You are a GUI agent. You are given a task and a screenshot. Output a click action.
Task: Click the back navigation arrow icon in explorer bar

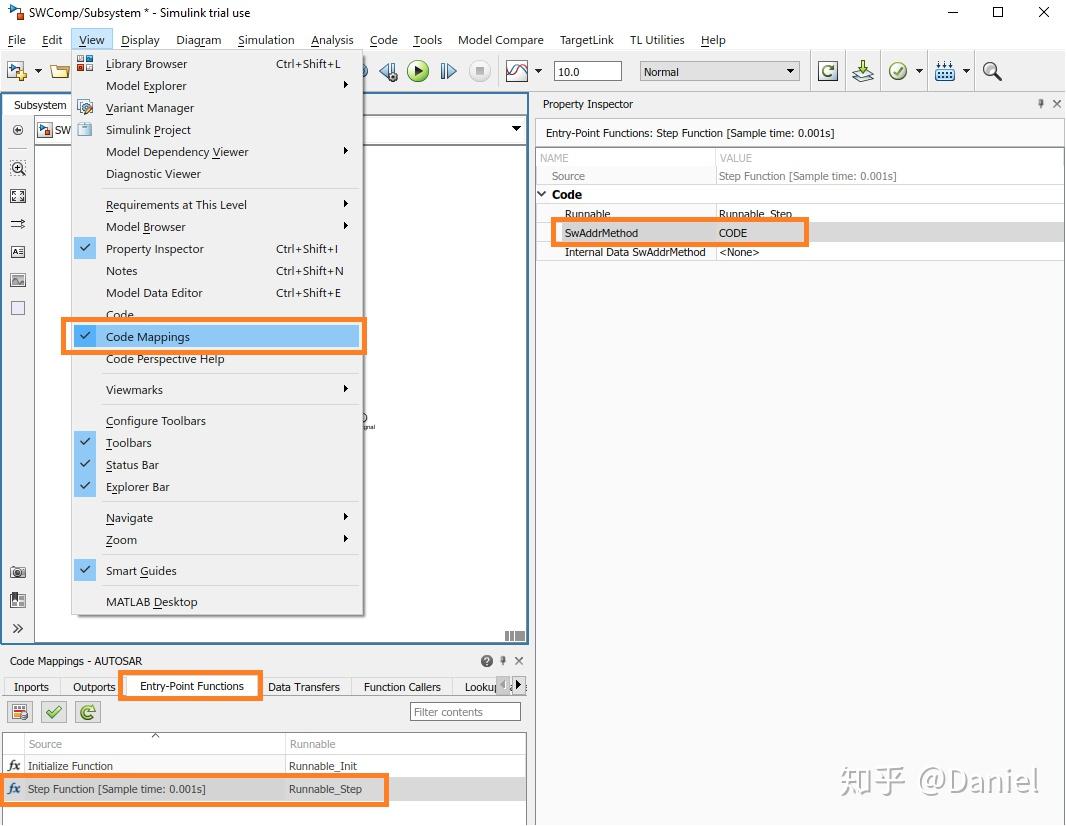[x=18, y=130]
